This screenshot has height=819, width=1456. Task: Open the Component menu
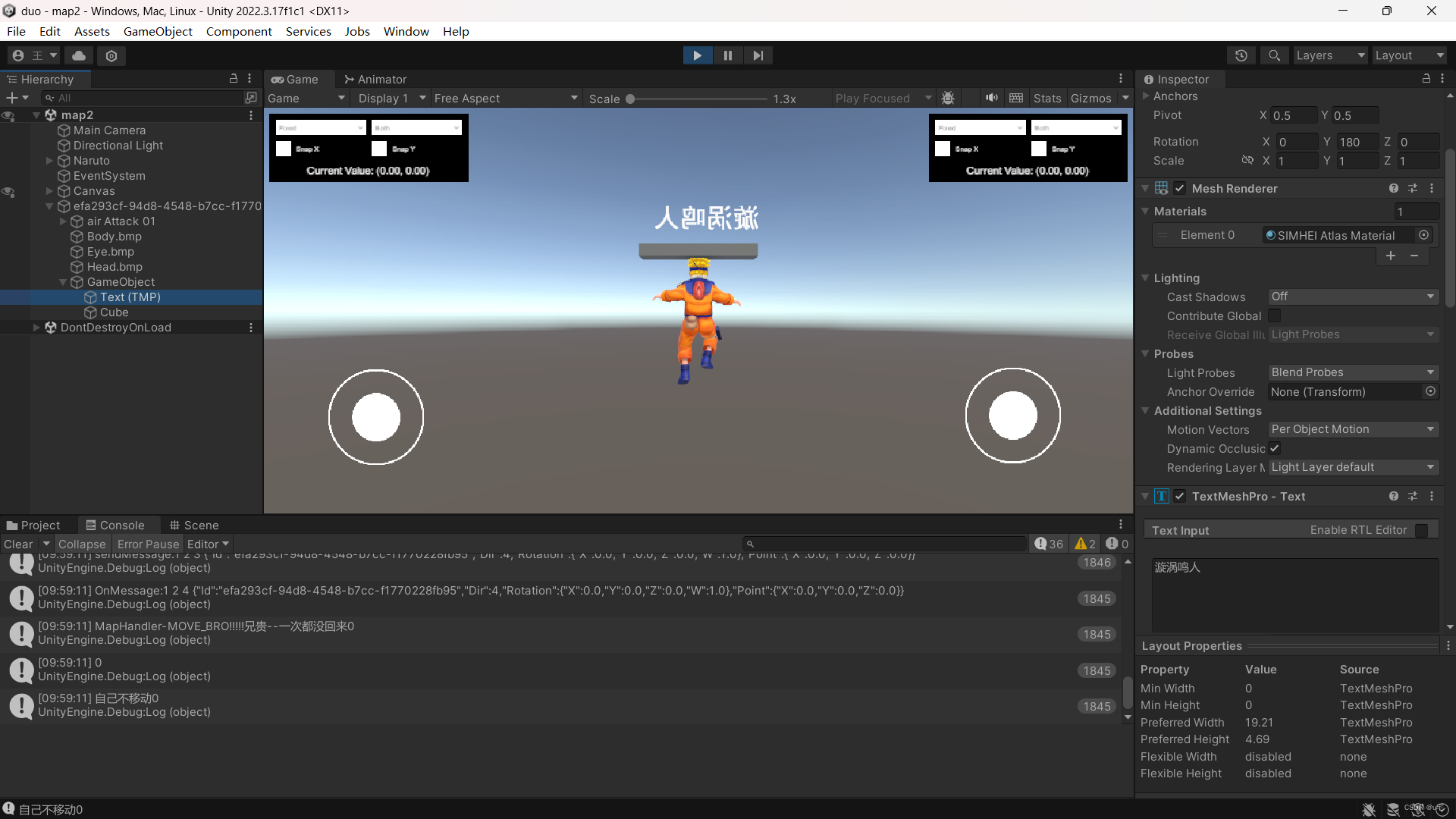[x=239, y=31]
